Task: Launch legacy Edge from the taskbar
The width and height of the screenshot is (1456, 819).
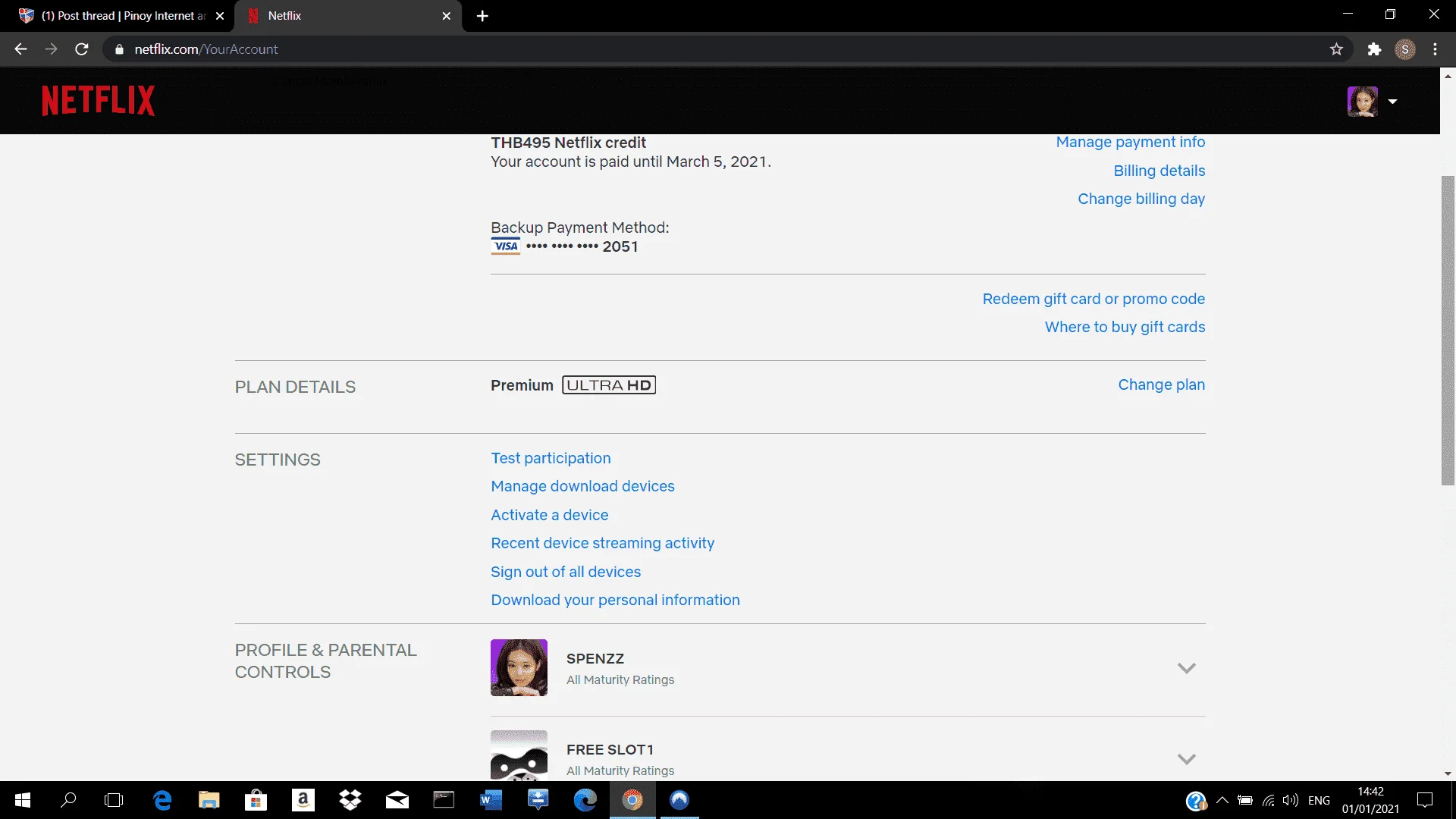Action: coord(162,800)
